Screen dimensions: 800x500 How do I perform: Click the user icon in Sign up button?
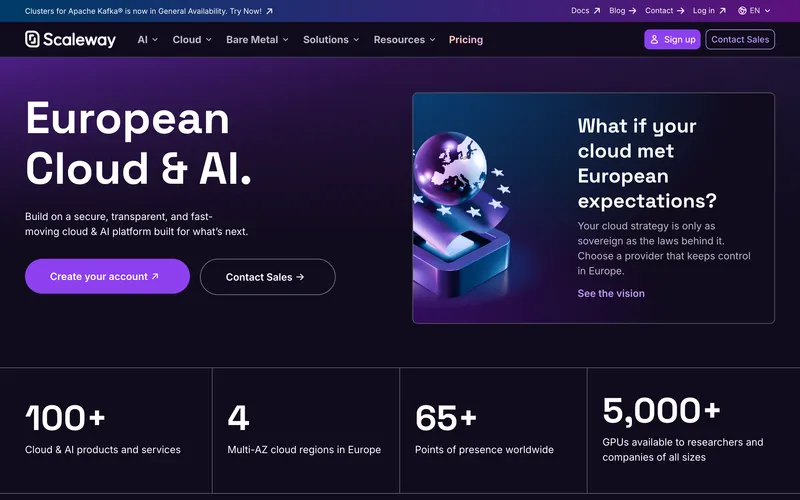click(x=654, y=39)
